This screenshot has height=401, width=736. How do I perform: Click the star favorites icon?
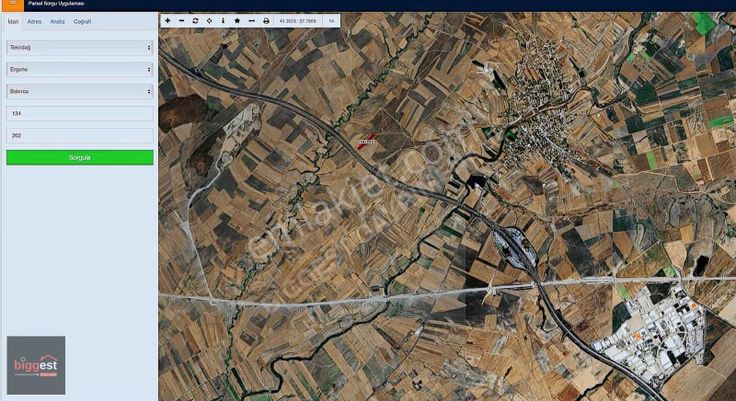237,21
